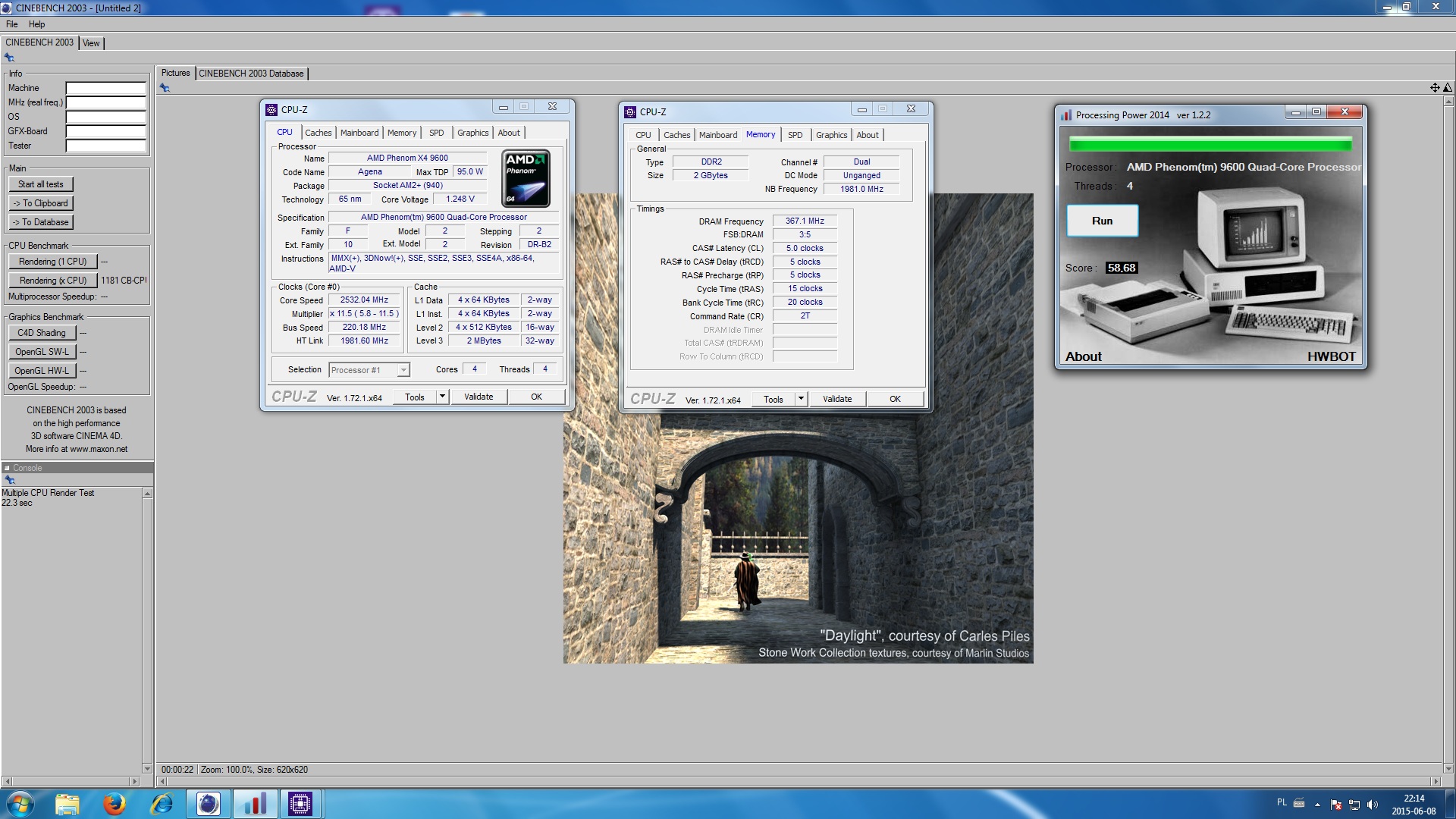
Task: Select the Pictures tab
Action: coord(175,73)
